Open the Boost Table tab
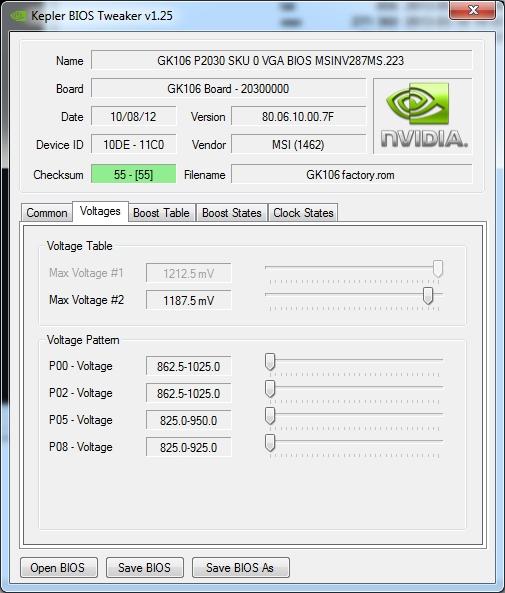Screen dimensions: 505x593 [x=162, y=213]
